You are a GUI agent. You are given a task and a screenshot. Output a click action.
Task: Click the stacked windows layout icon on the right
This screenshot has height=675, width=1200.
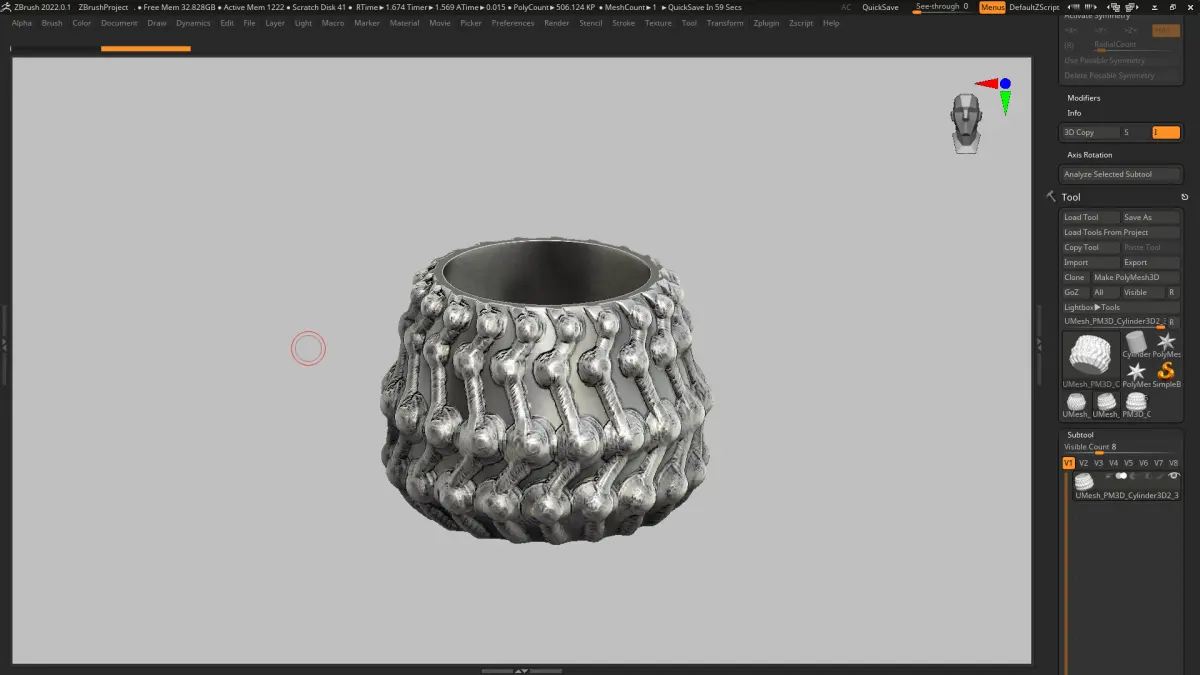(x=1131, y=7)
